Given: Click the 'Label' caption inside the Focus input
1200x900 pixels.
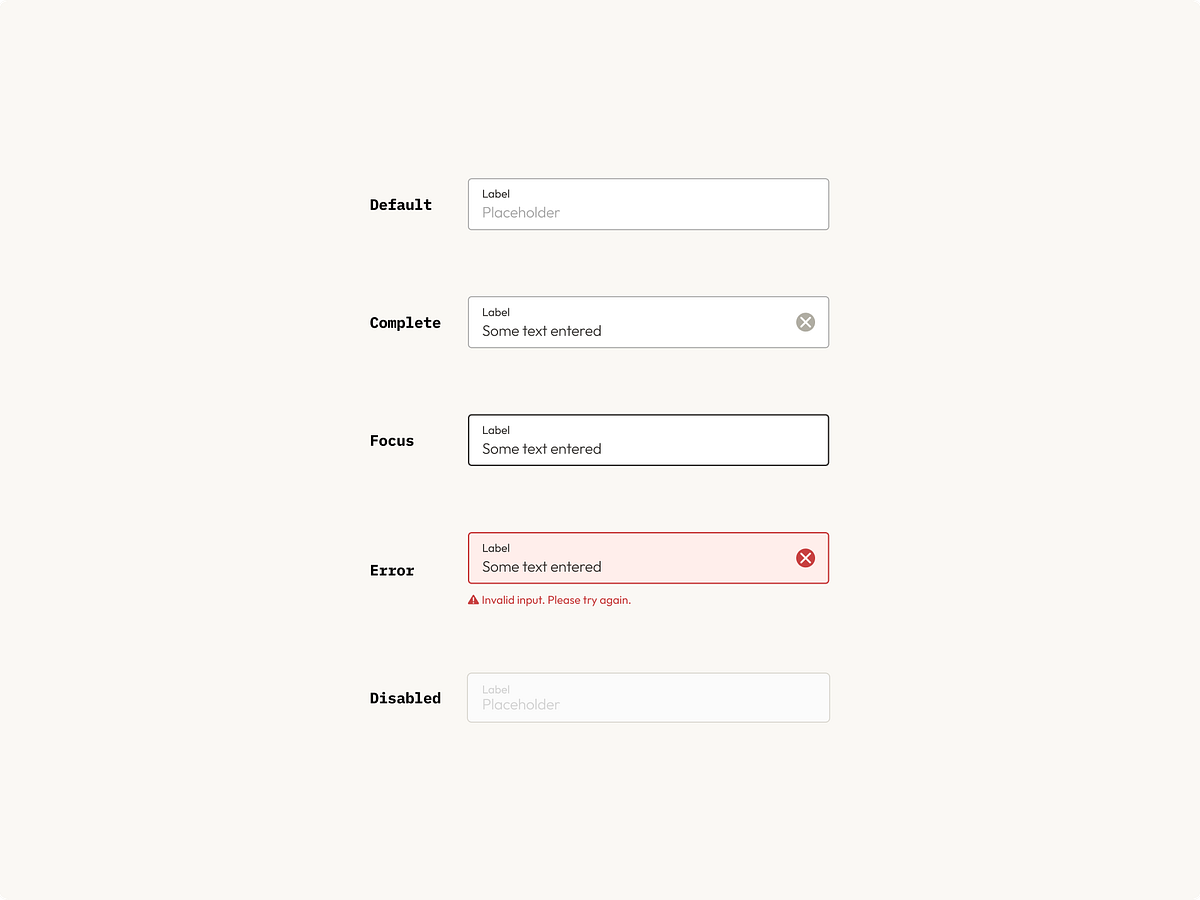Looking at the screenshot, I should [x=496, y=429].
